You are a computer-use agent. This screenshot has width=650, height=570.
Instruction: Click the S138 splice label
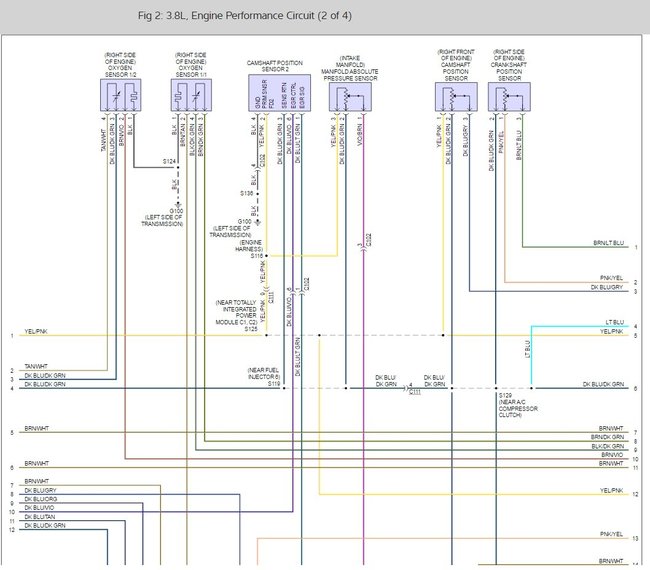(x=247, y=194)
